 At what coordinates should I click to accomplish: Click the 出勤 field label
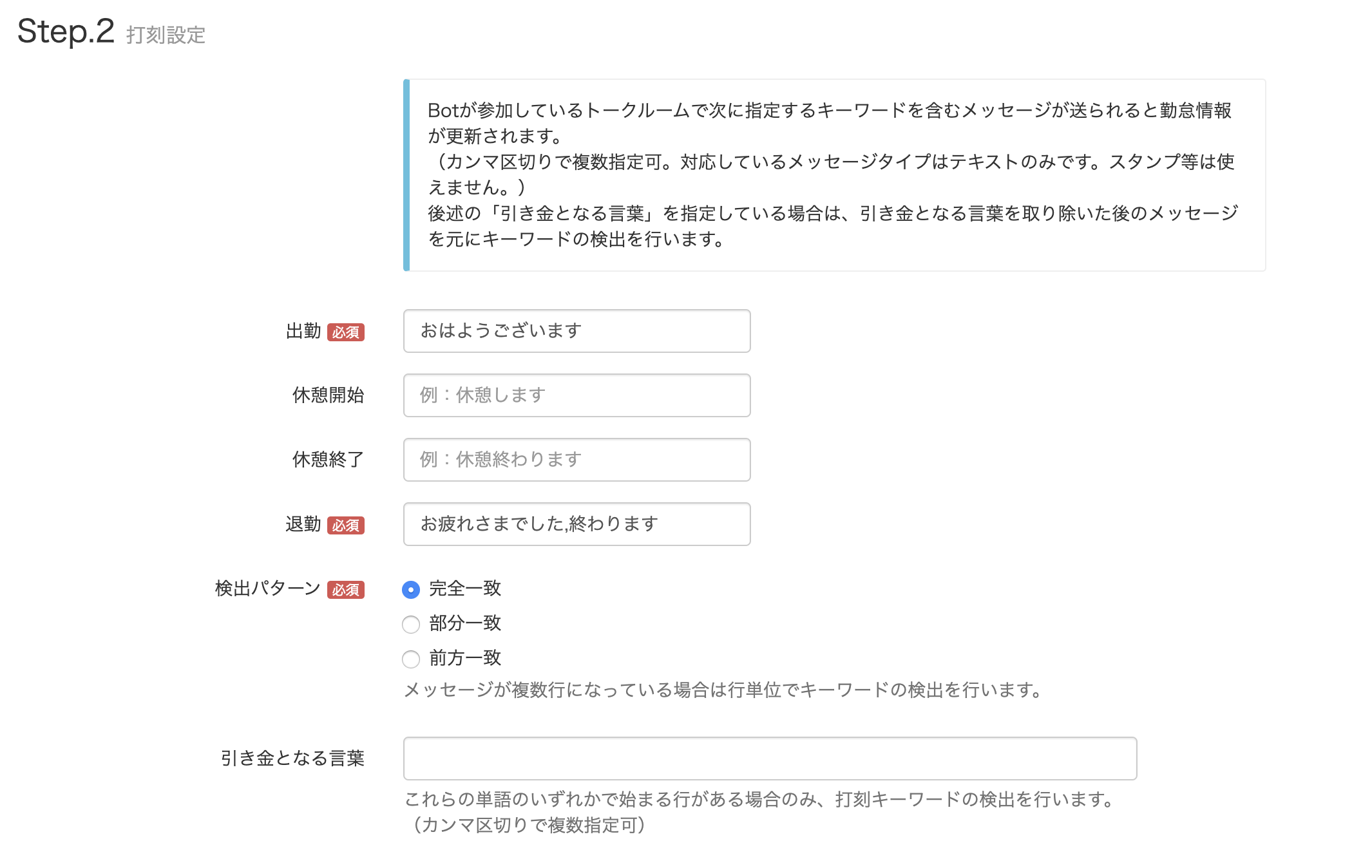pyautogui.click(x=303, y=331)
